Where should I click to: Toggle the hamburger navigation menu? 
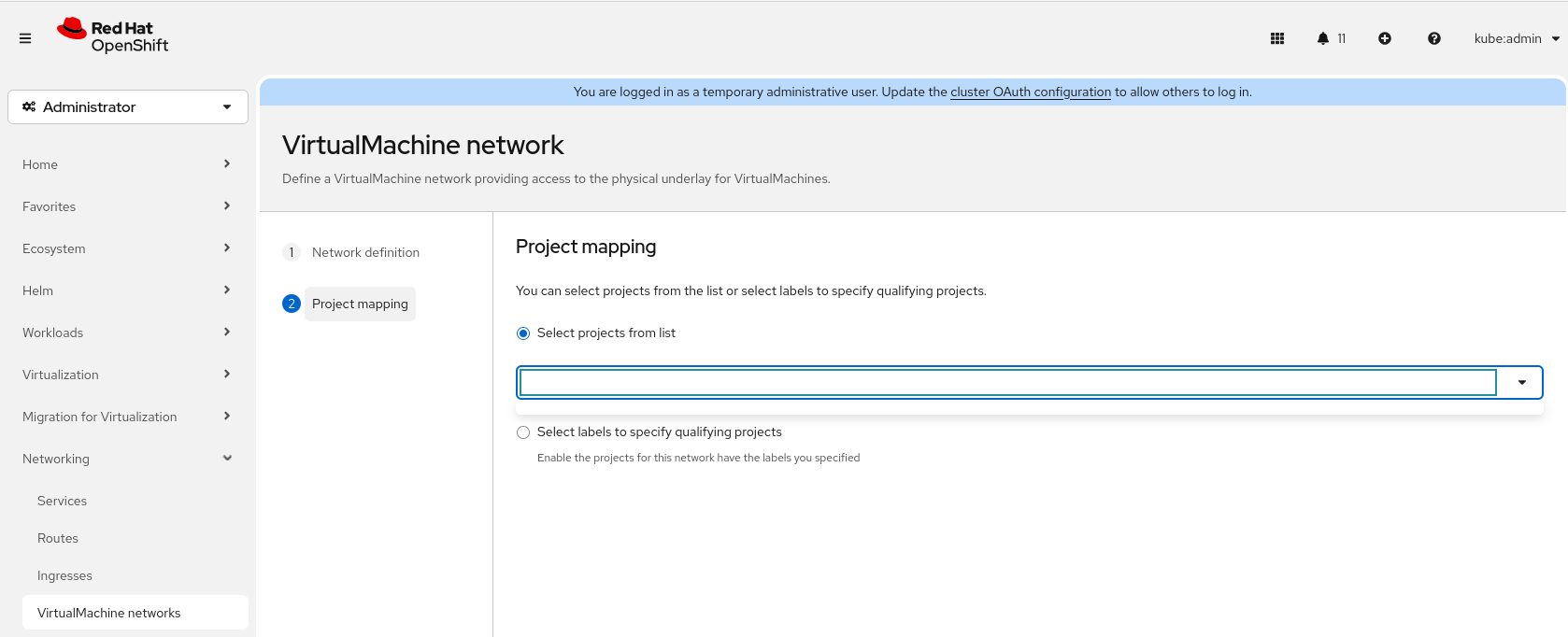(x=25, y=38)
